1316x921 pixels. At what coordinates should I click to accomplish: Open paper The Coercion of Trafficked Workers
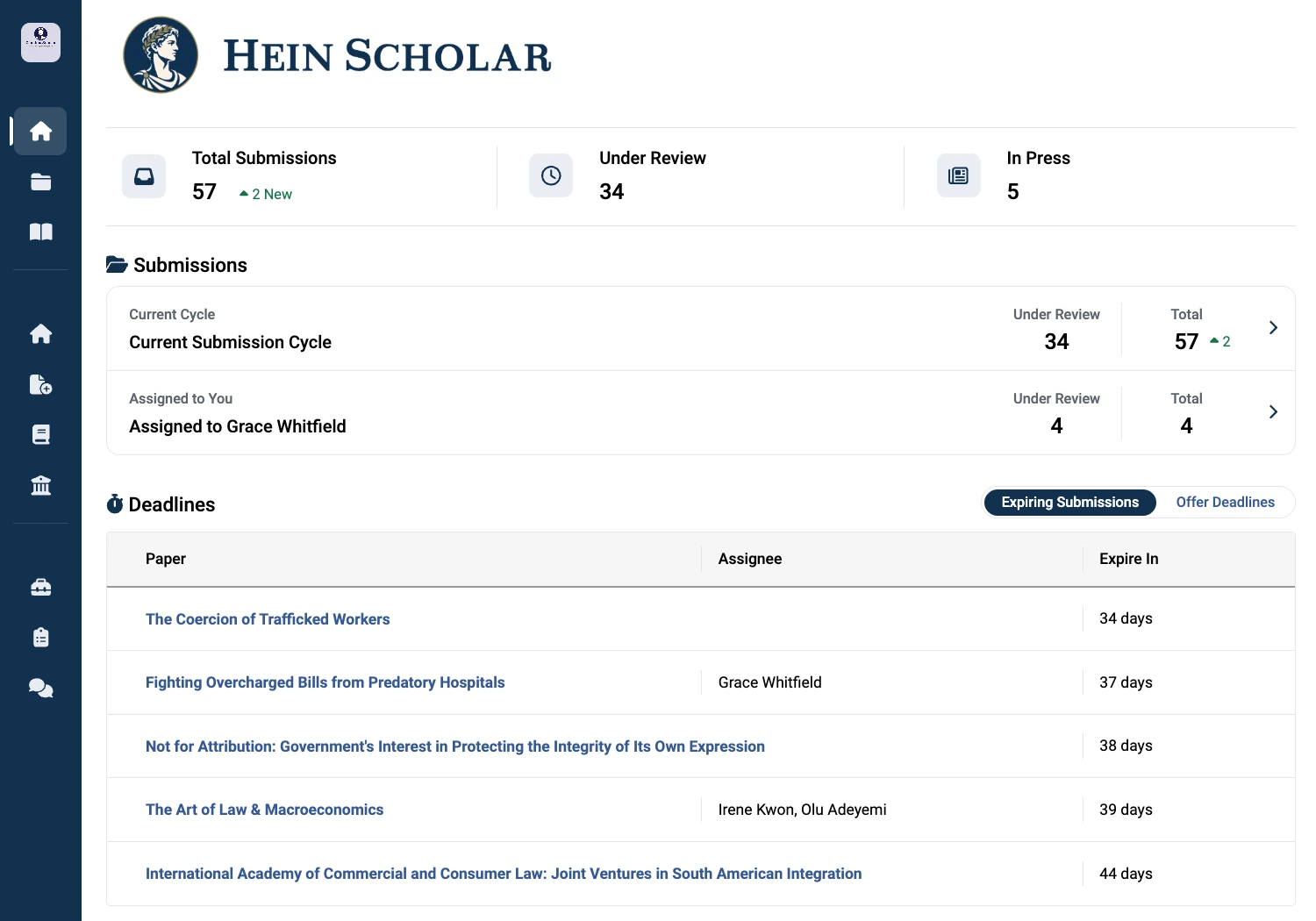pyautogui.click(x=268, y=619)
